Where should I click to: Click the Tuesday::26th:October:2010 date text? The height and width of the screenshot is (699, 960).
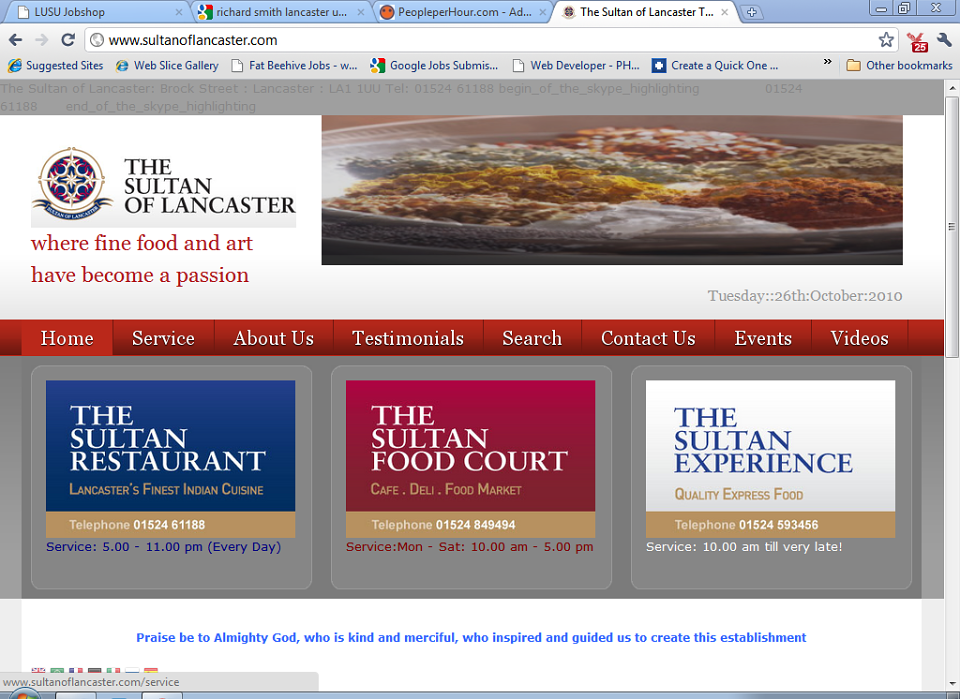click(805, 296)
